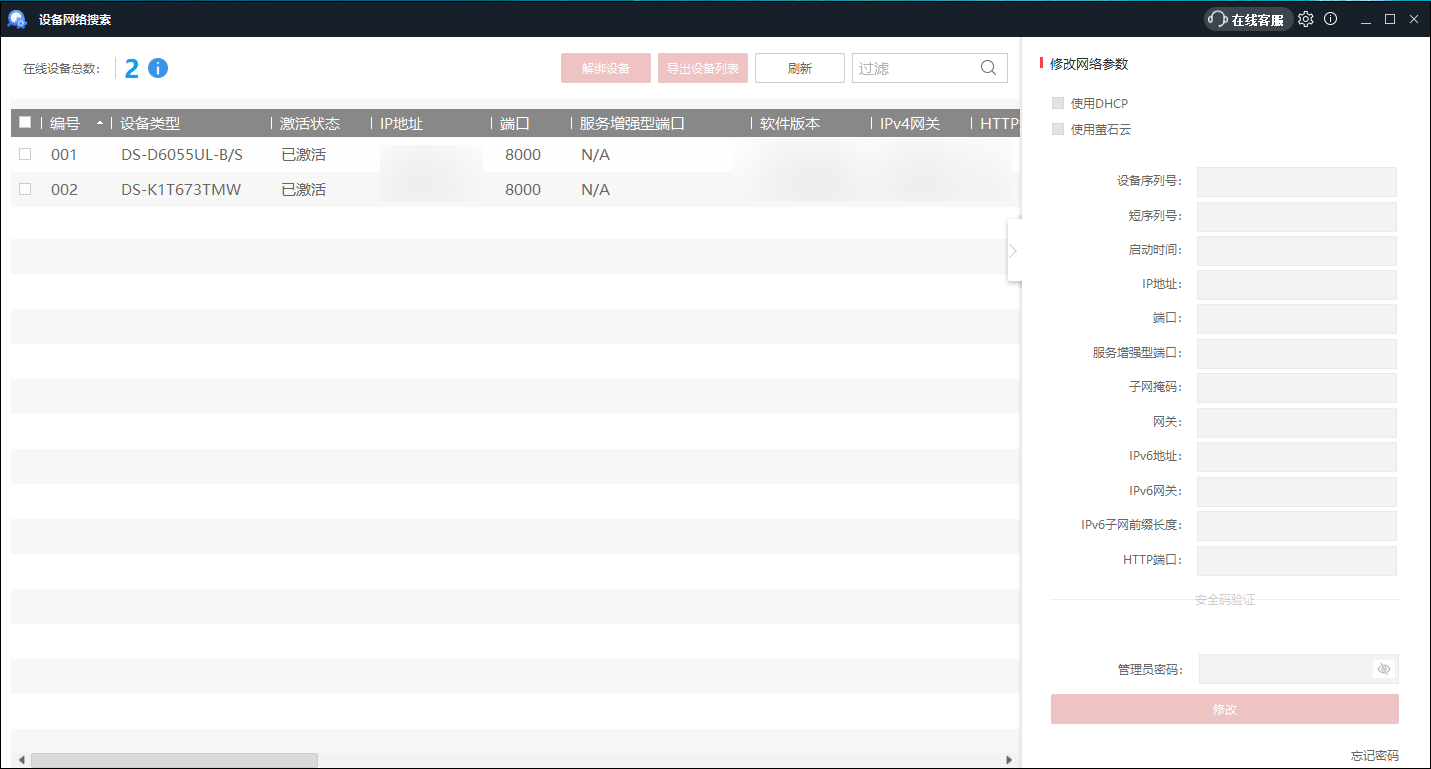The height and width of the screenshot is (769, 1431).
Task: Toggle password visibility eye icon
Action: click(x=1384, y=669)
